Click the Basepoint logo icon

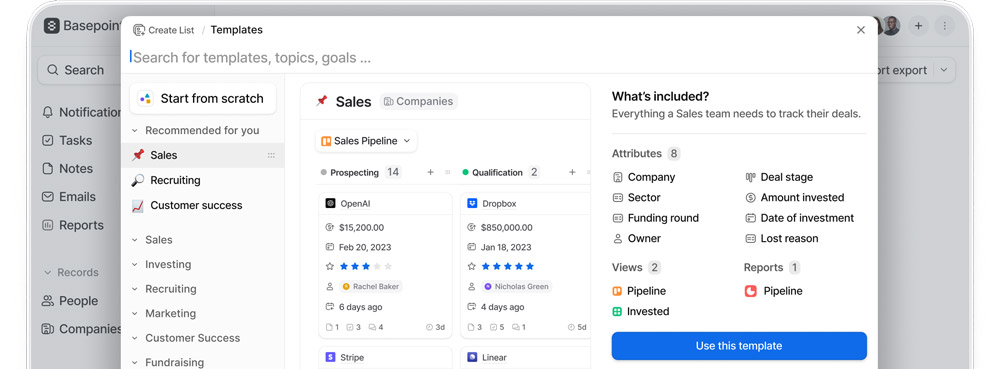click(52, 26)
